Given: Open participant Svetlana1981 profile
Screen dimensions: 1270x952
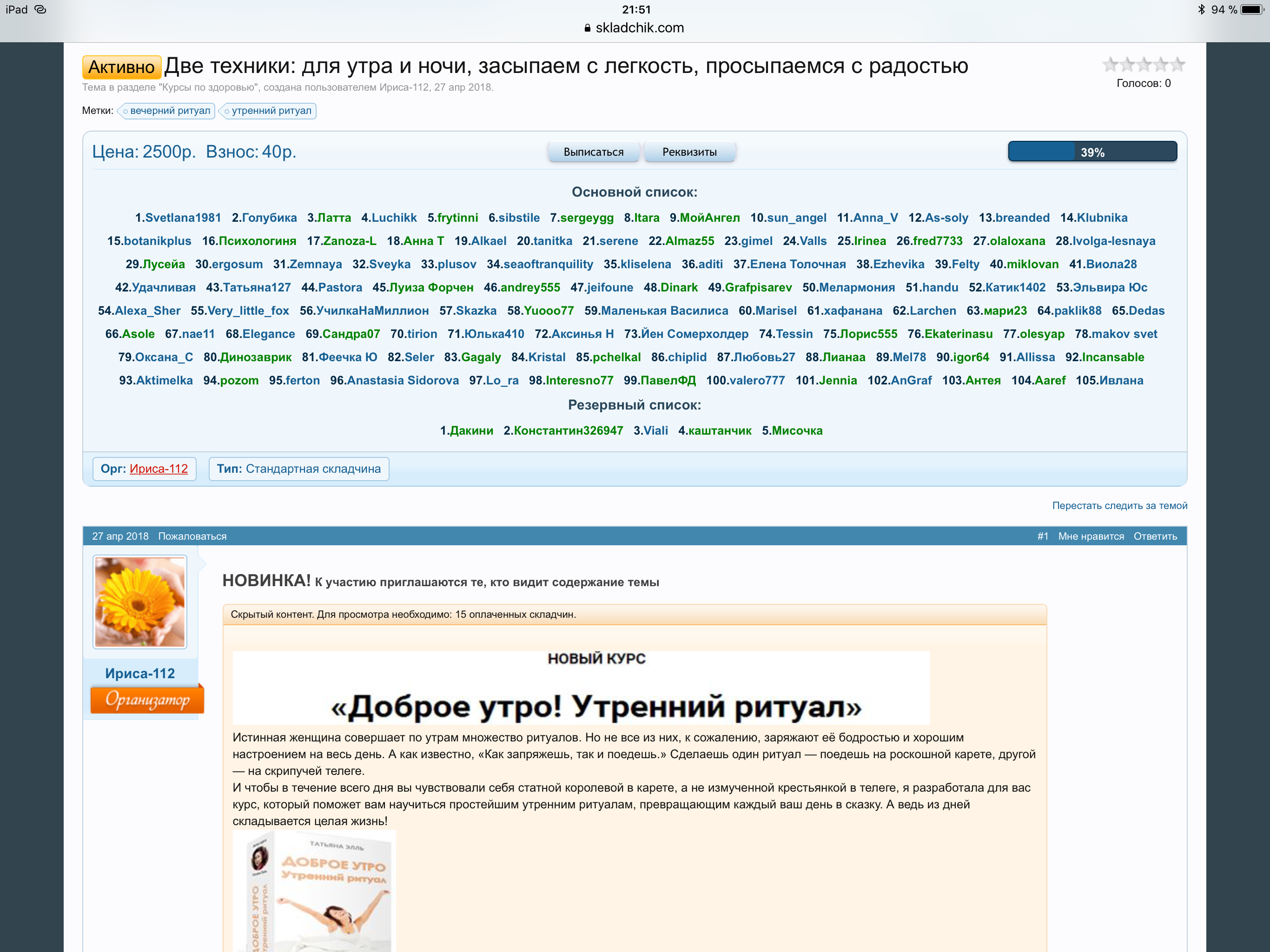Looking at the screenshot, I should 183,218.
